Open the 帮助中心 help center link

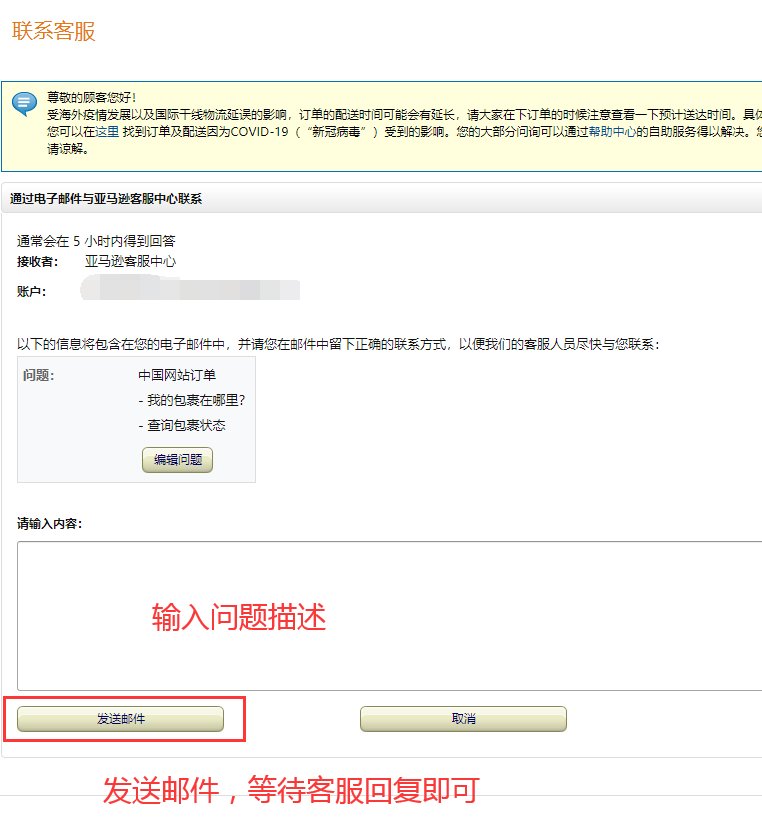point(612,132)
